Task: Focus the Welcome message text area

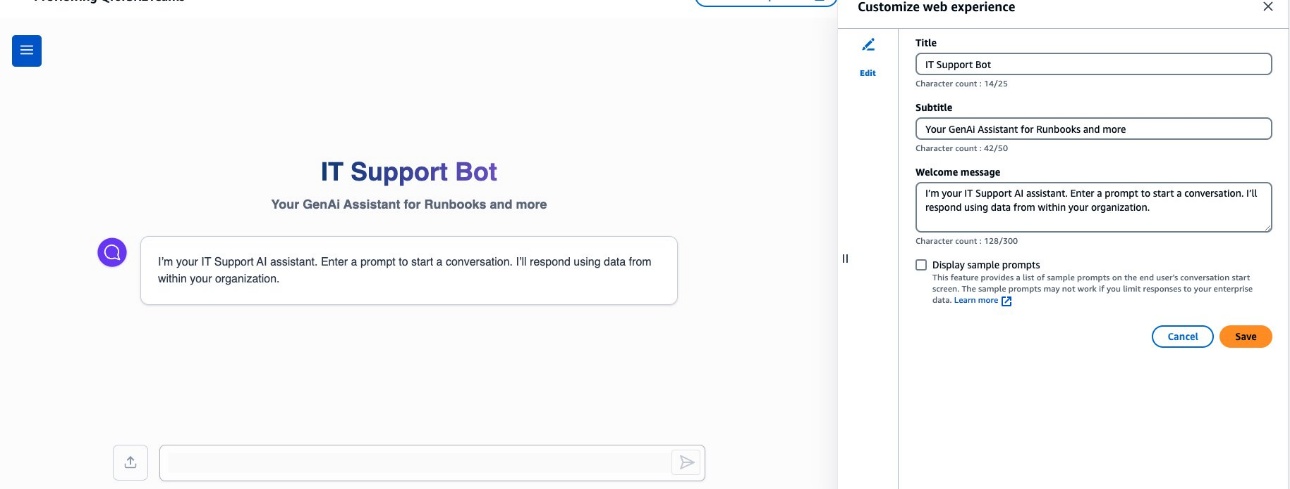Action: click(x=1093, y=207)
